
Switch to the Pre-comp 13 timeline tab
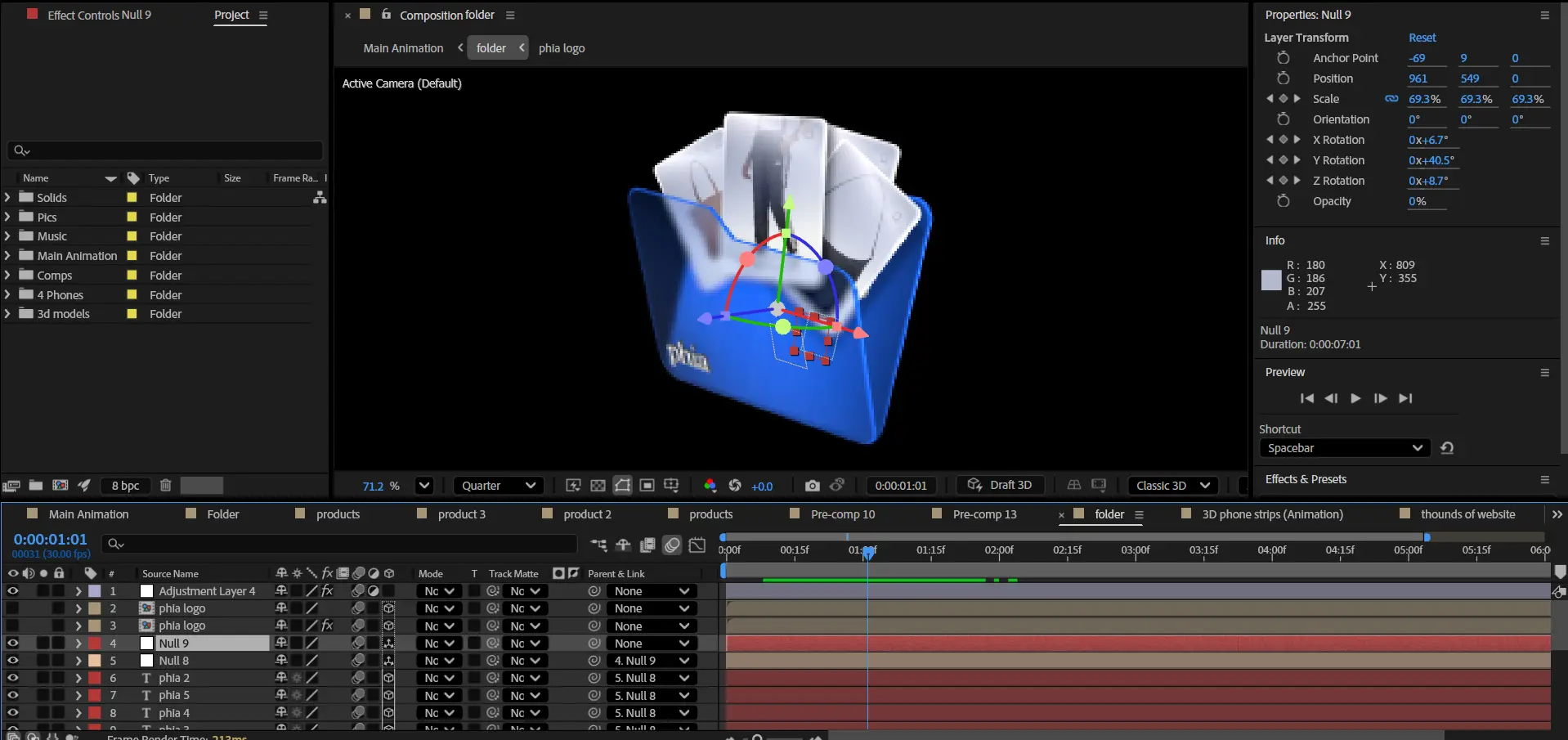tap(984, 514)
